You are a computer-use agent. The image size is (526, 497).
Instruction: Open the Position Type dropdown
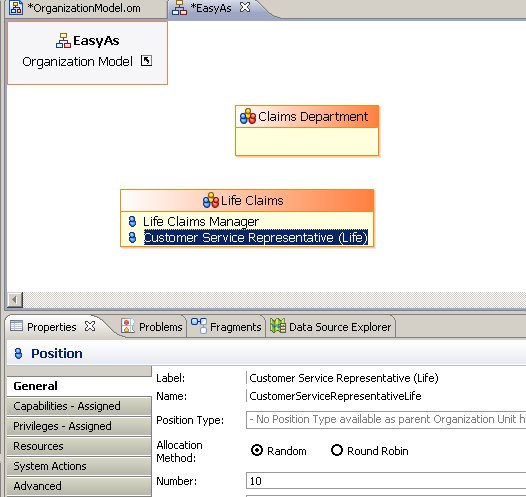[386, 420]
